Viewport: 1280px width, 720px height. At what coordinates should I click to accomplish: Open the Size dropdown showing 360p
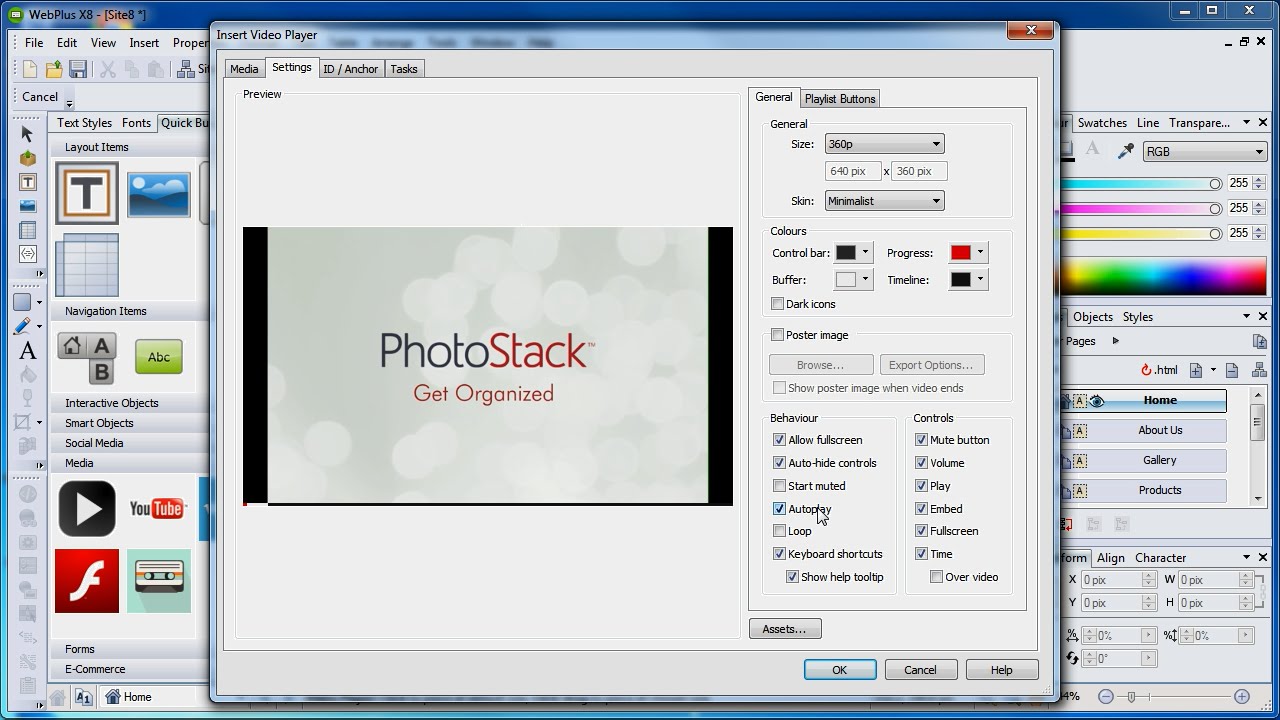pos(884,144)
